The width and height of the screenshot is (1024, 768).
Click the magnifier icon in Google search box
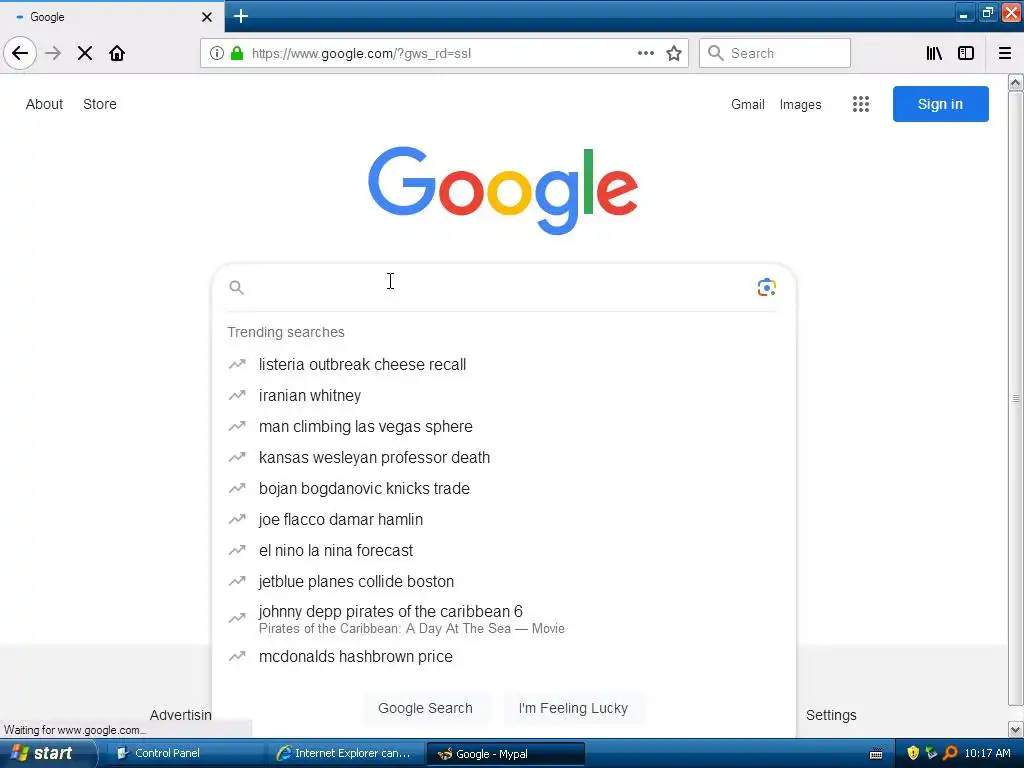[236, 287]
